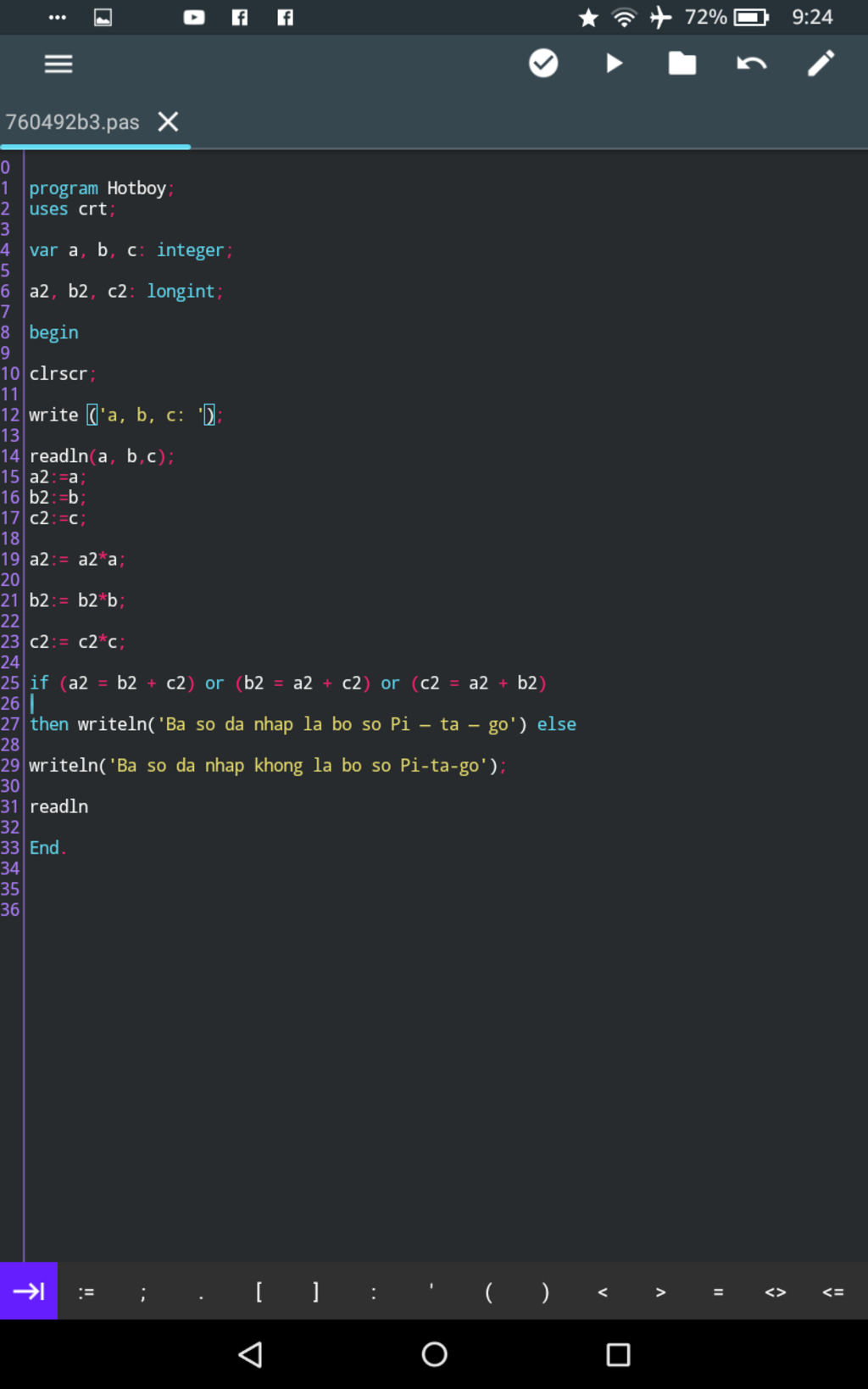Insert an opening parenthesis symbol
This screenshot has height=1389, width=868.
[488, 1291]
